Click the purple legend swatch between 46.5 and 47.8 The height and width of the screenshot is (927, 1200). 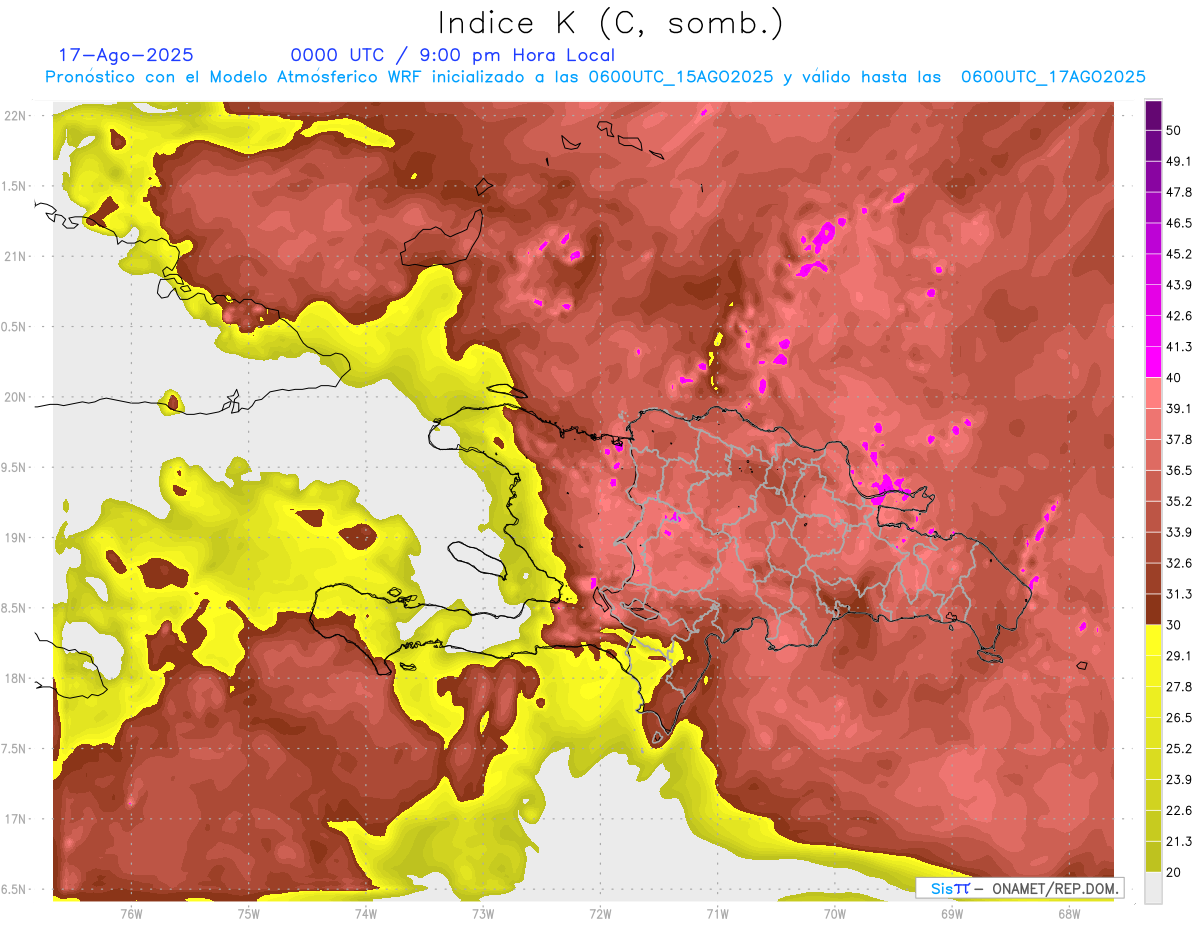tap(1153, 207)
